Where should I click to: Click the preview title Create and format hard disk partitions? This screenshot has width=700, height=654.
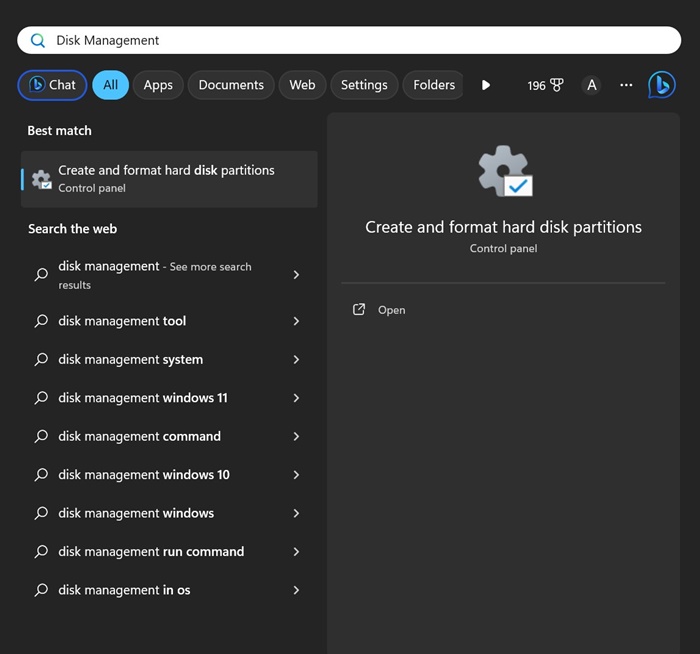(x=503, y=227)
